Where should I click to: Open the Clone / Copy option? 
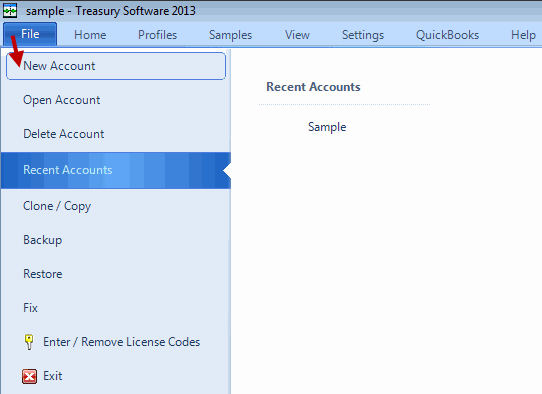click(116, 206)
